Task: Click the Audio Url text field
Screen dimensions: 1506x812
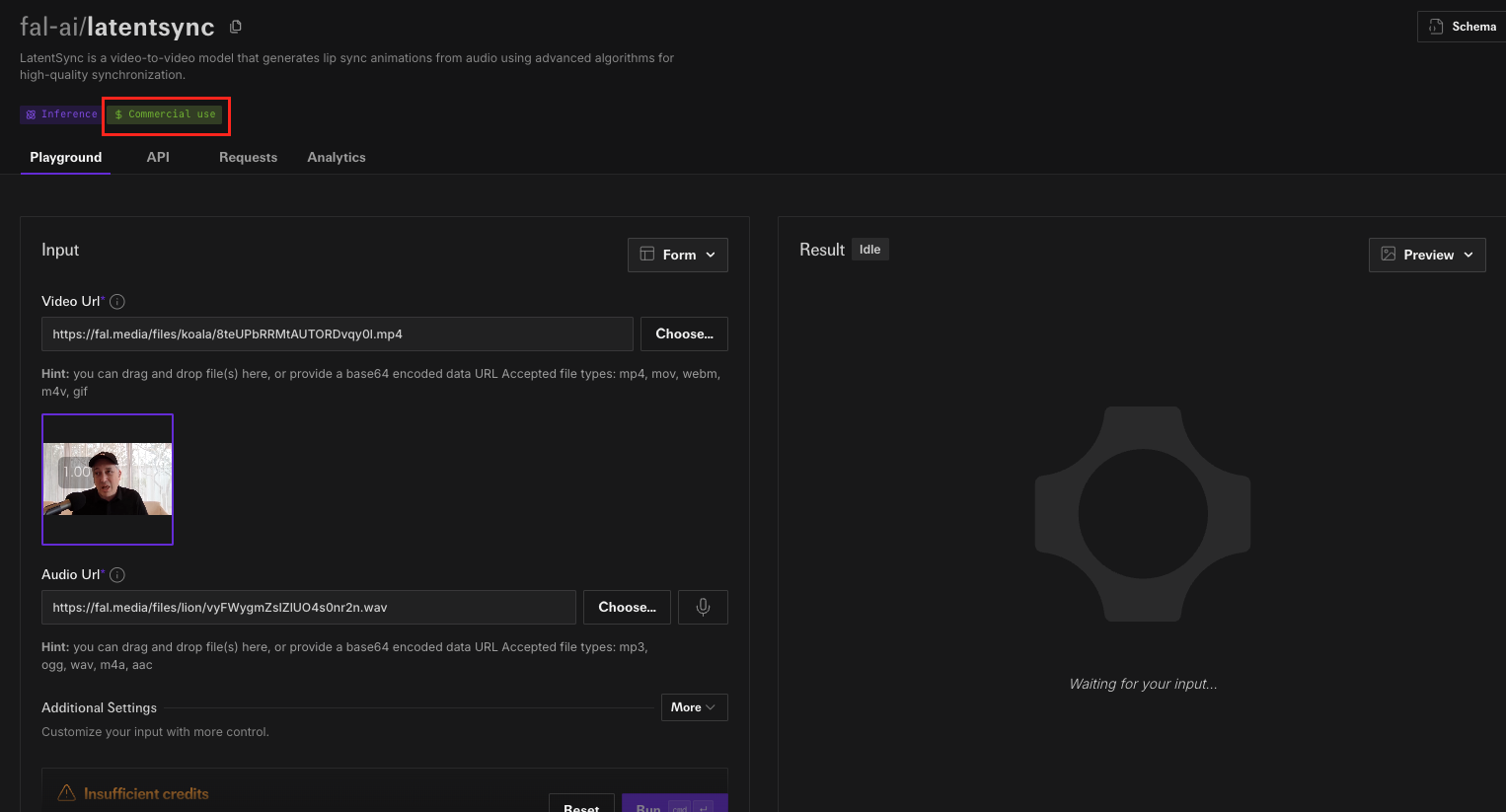Action: pyautogui.click(x=308, y=608)
